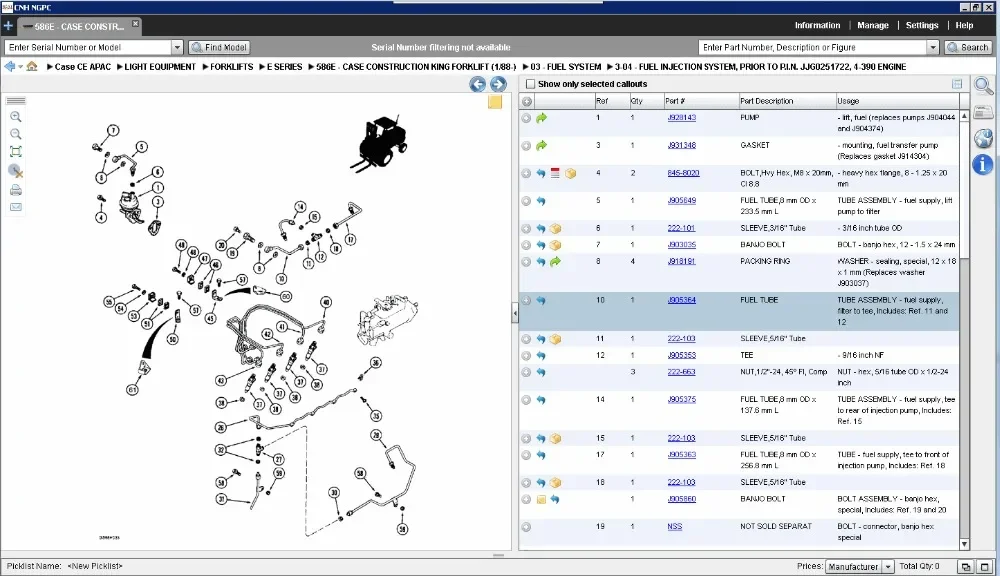
Task: Open the Settings menu
Action: coord(921,25)
